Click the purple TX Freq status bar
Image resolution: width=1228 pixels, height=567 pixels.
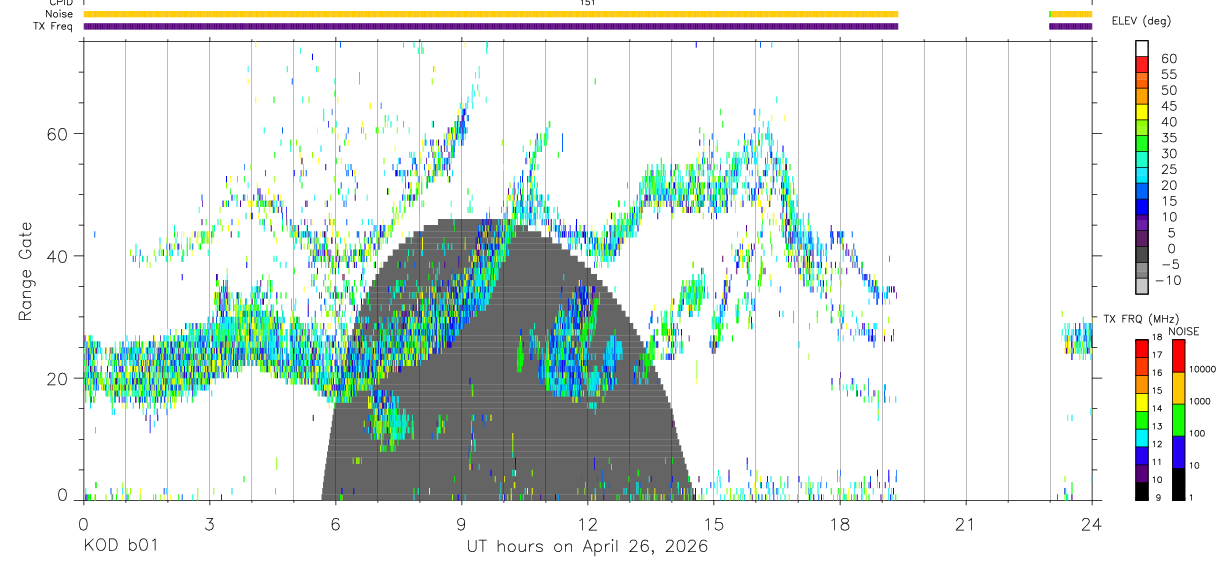coord(490,26)
